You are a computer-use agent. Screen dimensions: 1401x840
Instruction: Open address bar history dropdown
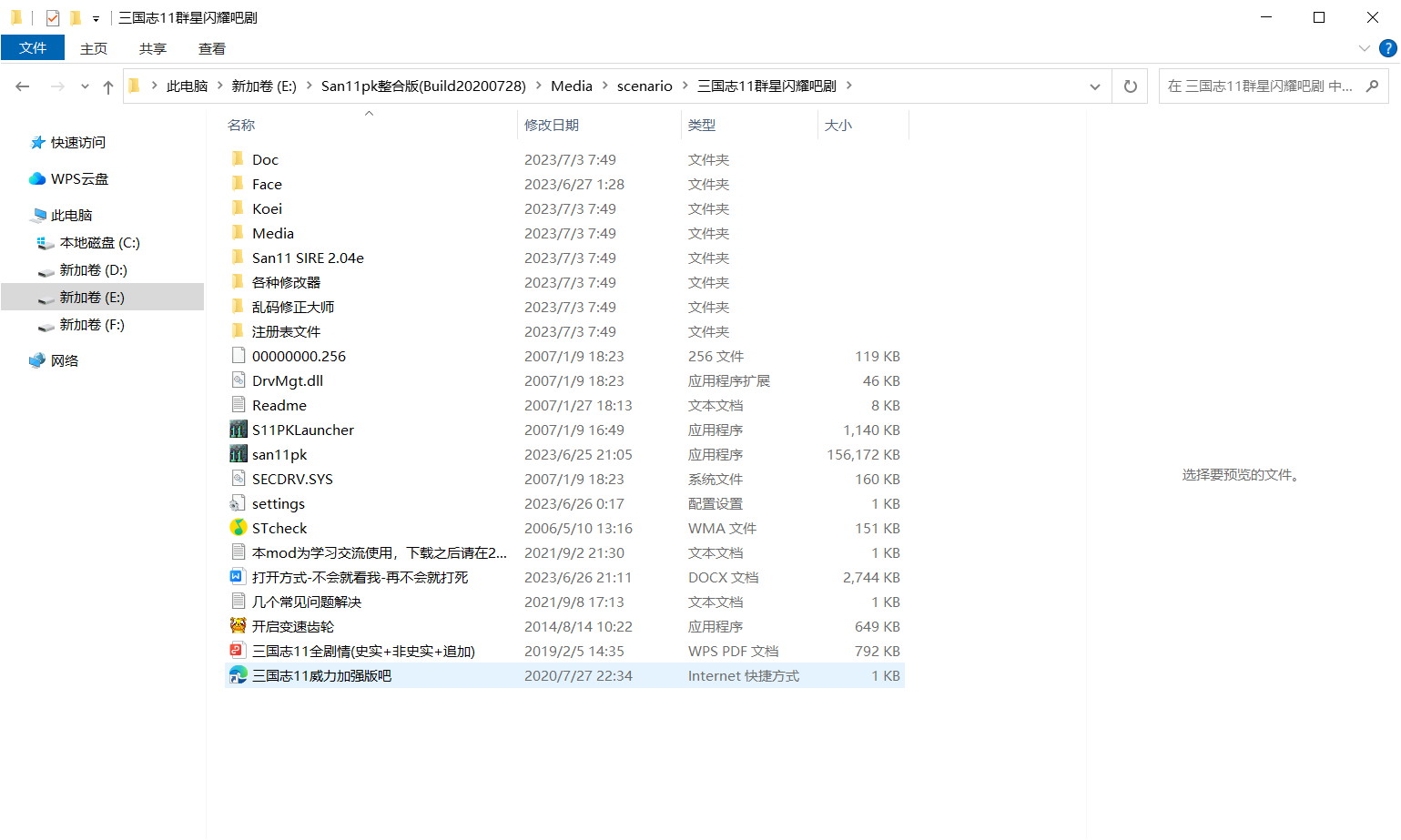point(1094,86)
